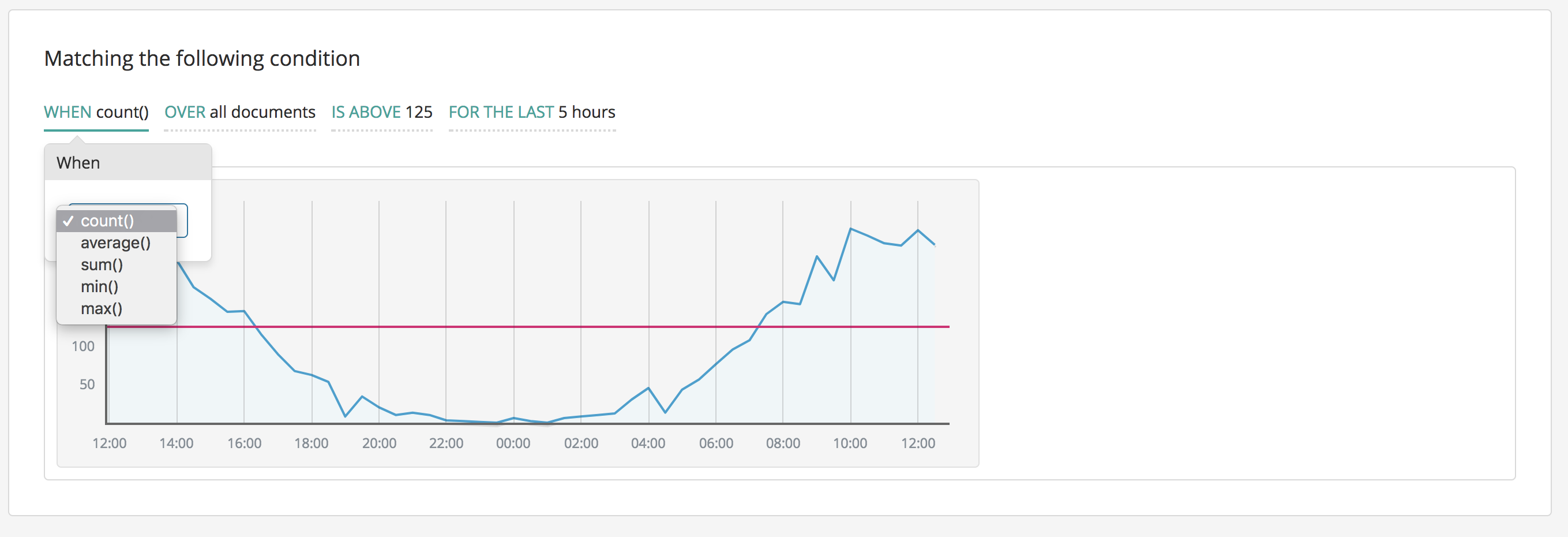Select the 18:00 tick on the x-axis

311,443
